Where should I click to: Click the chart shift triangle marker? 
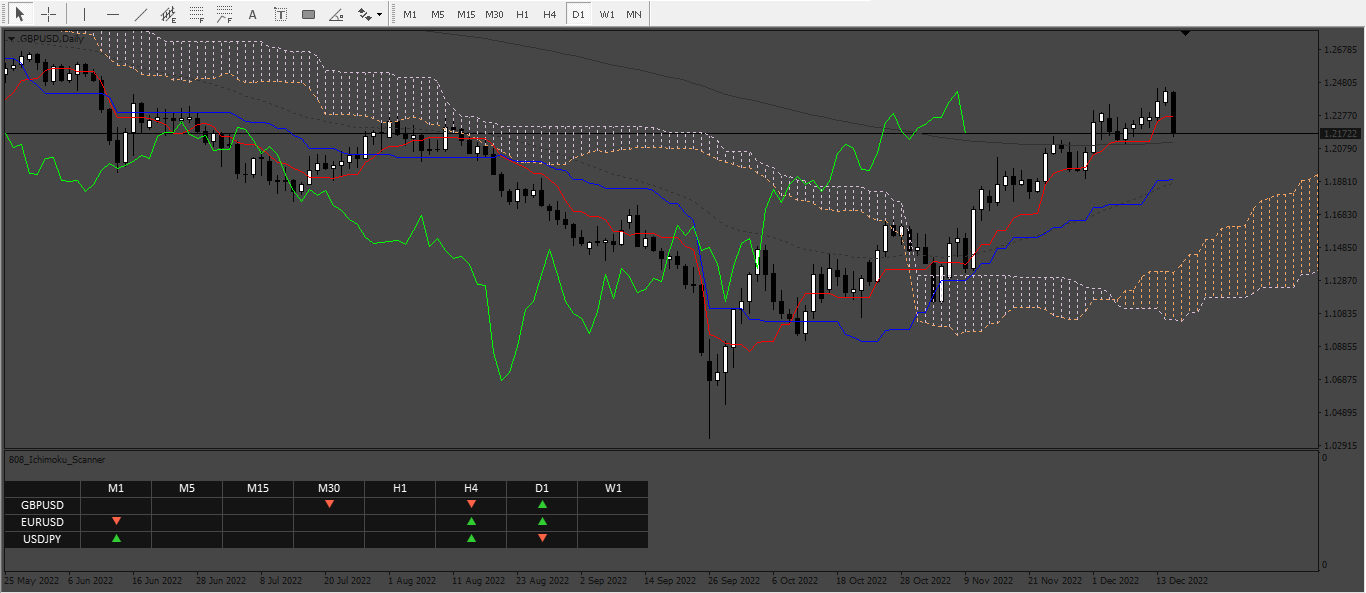(x=1185, y=33)
